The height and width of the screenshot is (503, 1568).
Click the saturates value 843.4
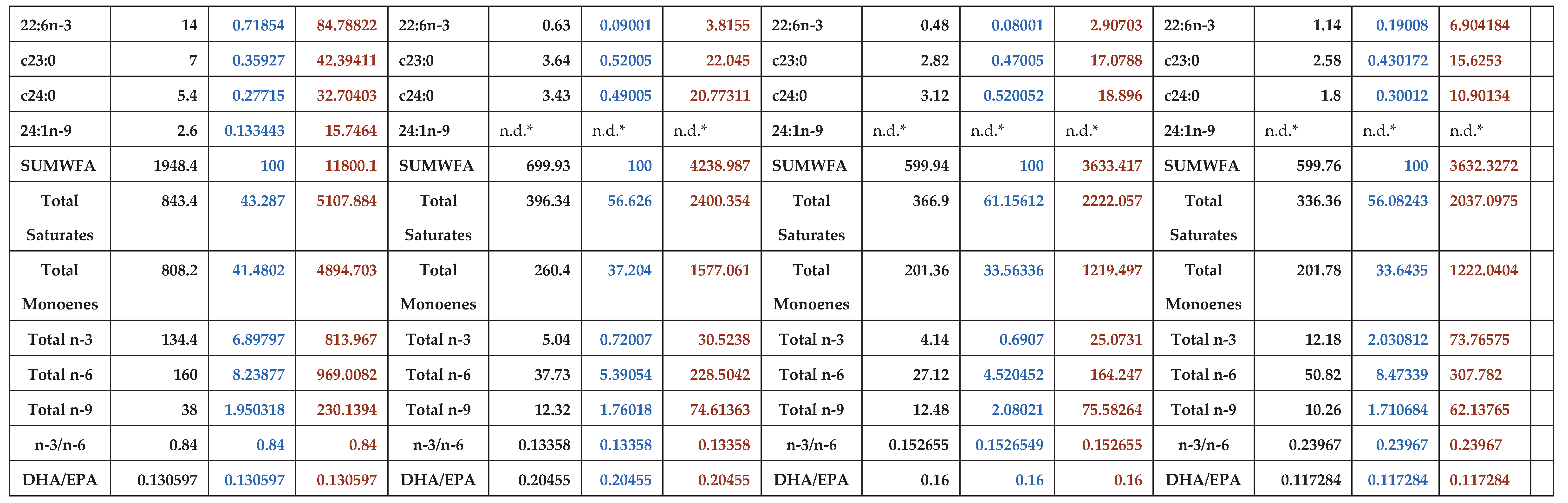[x=179, y=201]
